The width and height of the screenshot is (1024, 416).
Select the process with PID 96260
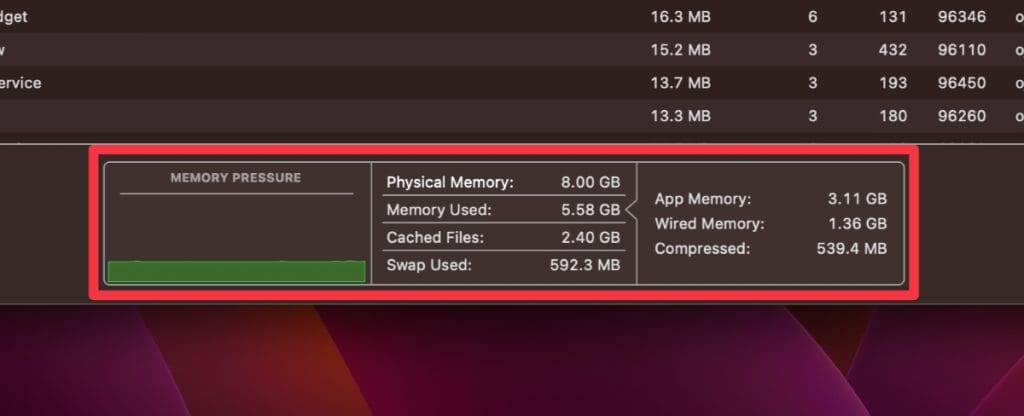[951, 116]
